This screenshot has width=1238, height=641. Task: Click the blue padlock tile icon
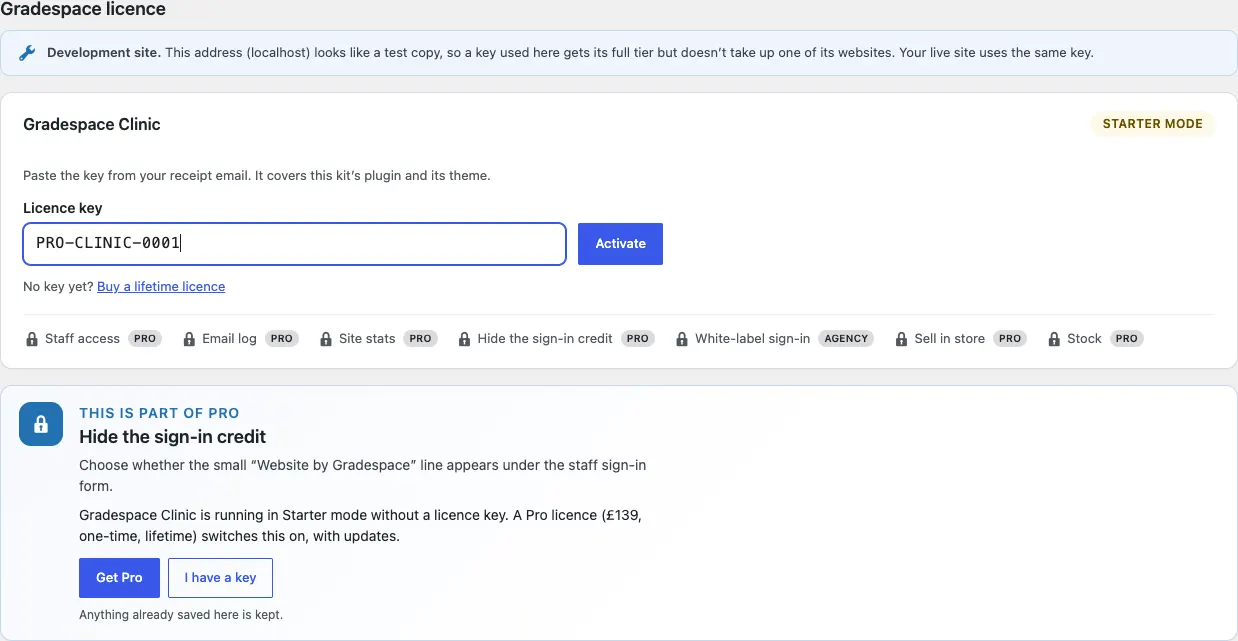41,425
